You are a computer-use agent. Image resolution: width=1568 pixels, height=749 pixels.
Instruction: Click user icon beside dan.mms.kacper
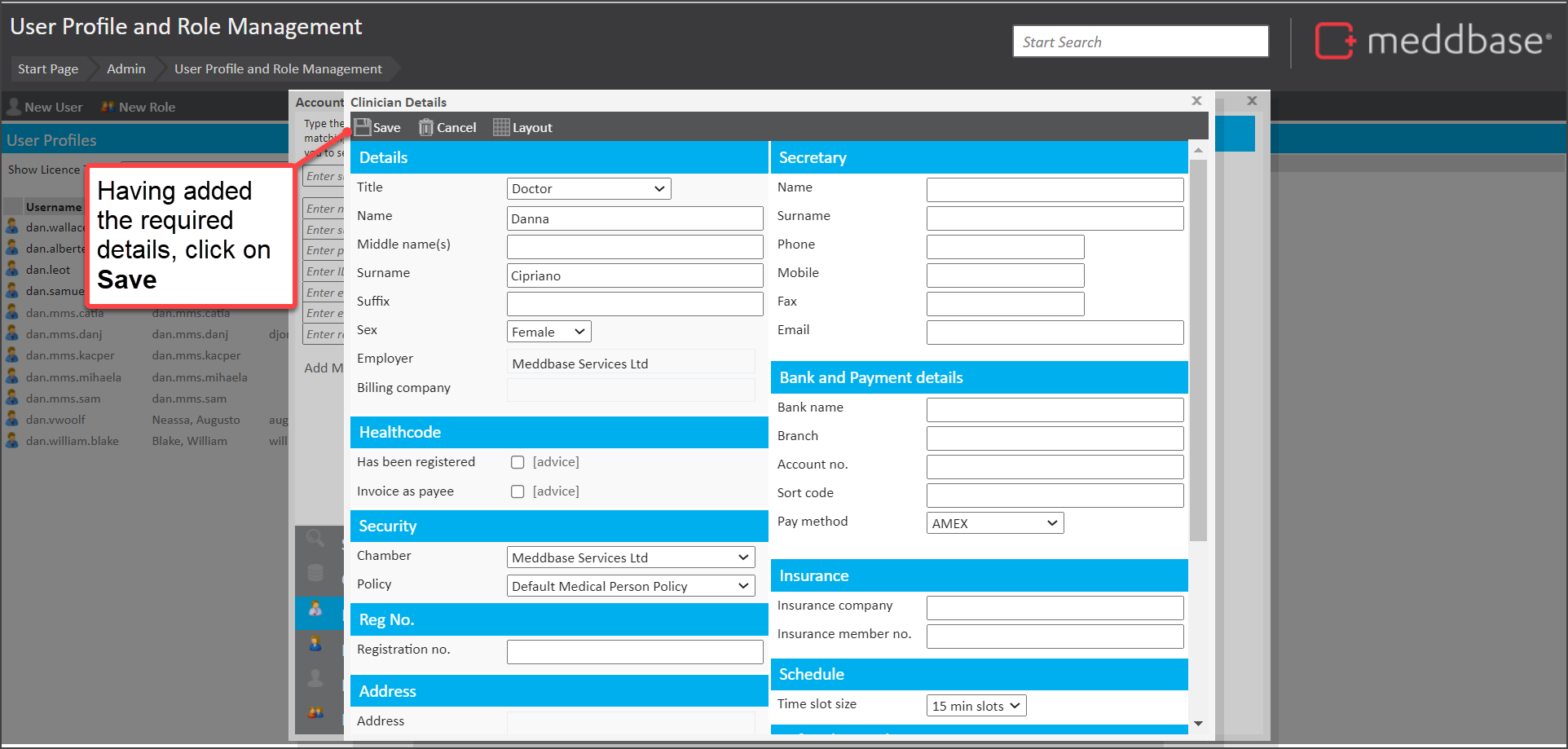(x=12, y=355)
